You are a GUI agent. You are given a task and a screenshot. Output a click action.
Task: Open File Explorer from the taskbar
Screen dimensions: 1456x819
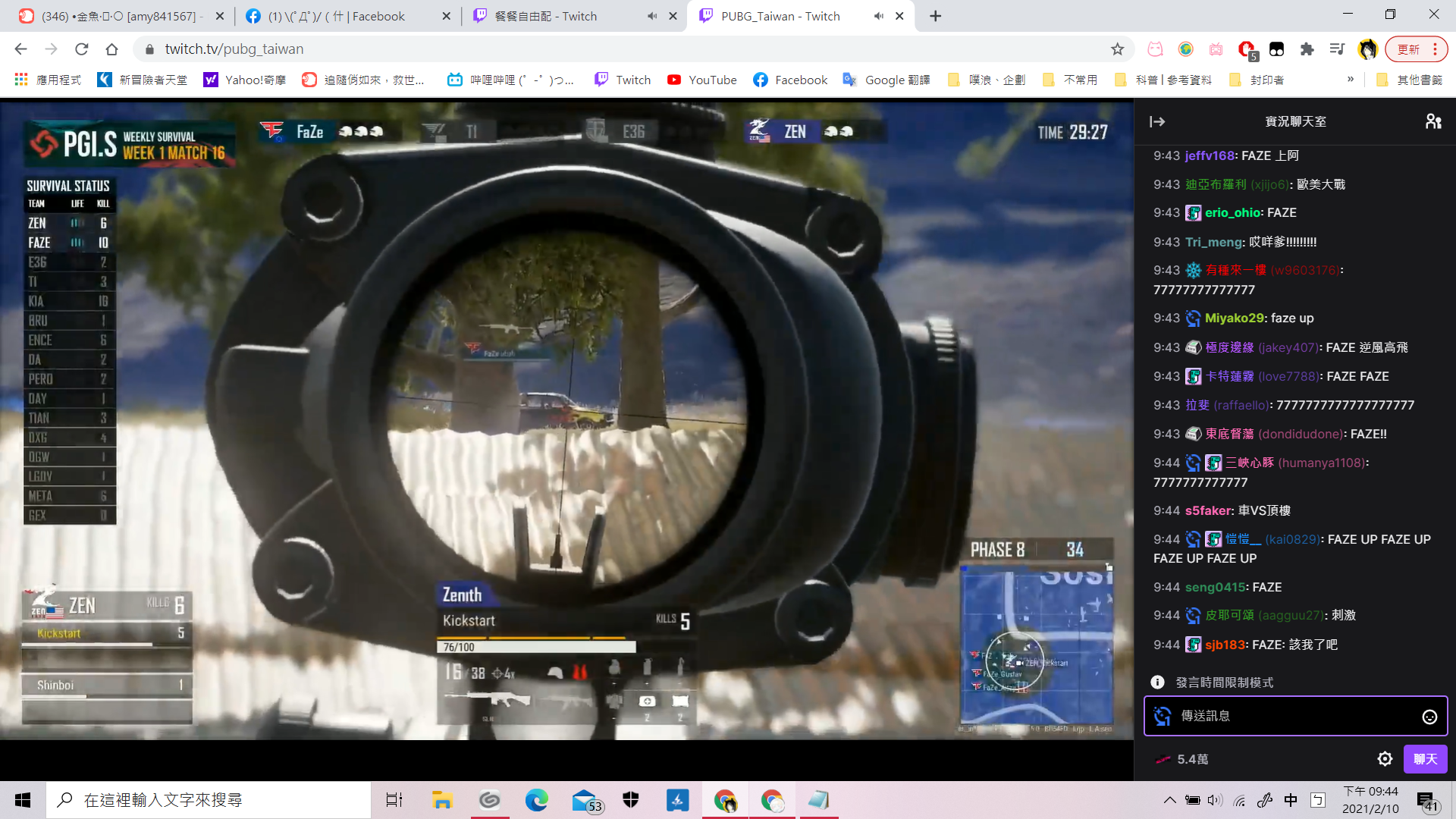point(442,800)
